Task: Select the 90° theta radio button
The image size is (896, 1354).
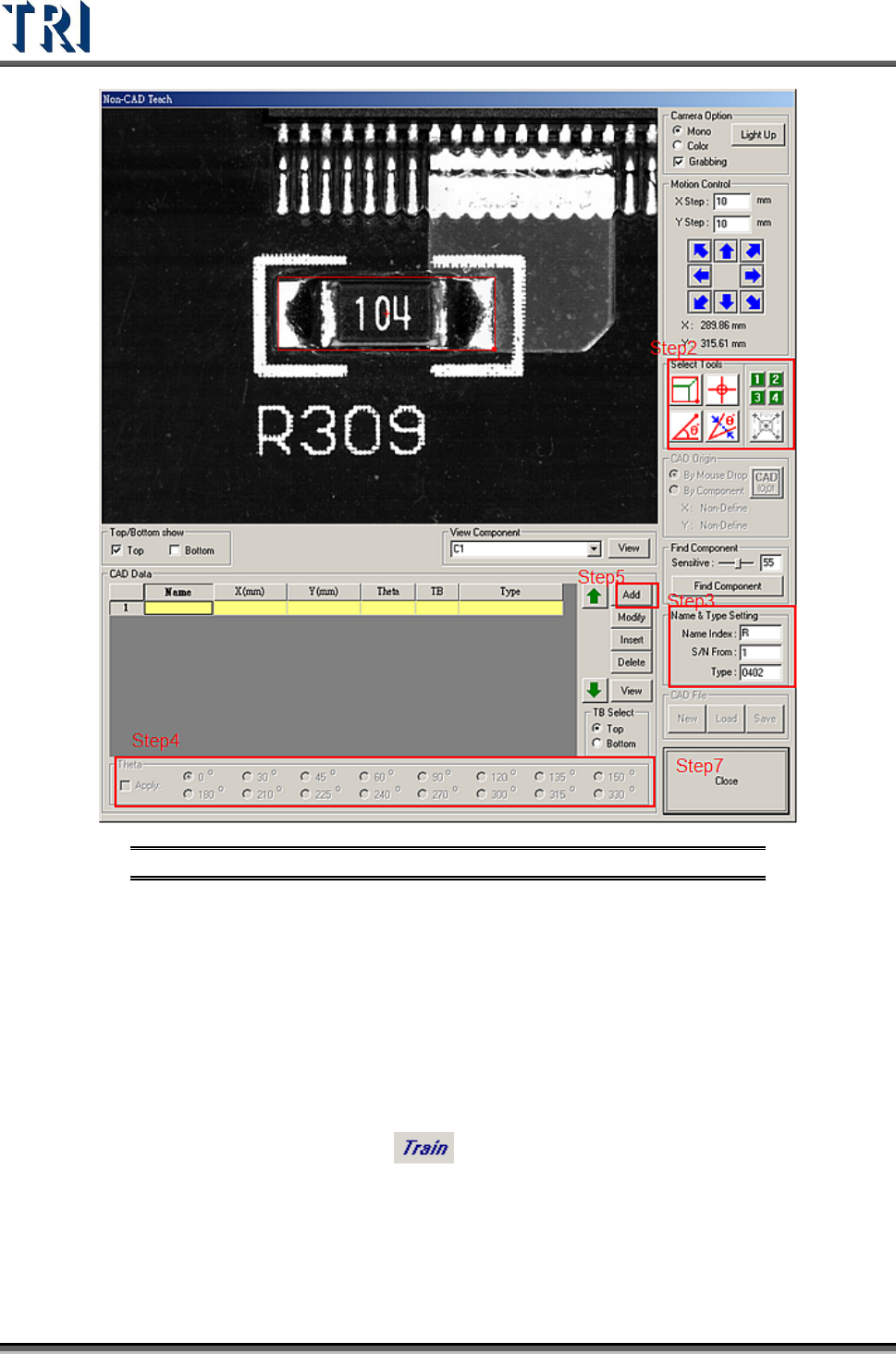Action: click(x=422, y=777)
